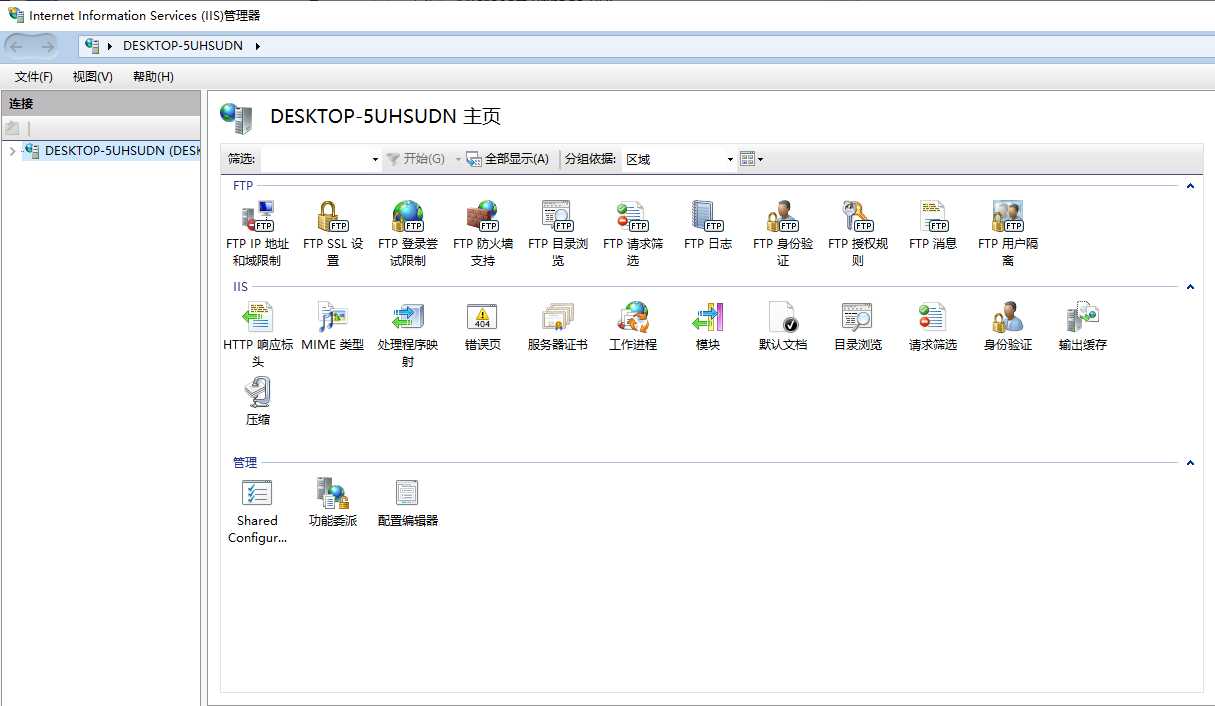This screenshot has width=1215, height=706.
Task: Collapse the IIS group section
Action: tap(1190, 287)
